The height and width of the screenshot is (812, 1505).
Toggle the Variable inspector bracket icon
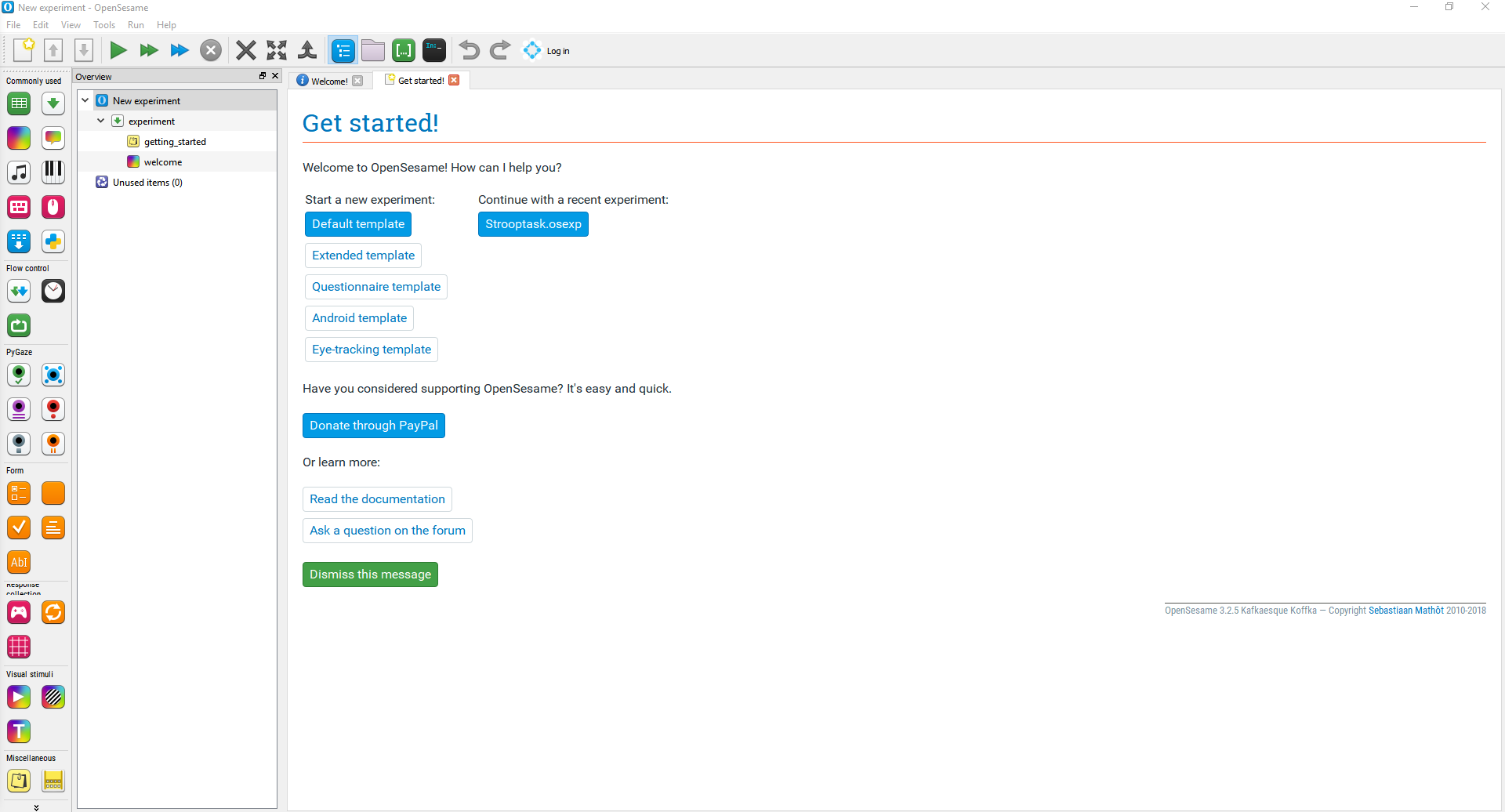tap(404, 50)
